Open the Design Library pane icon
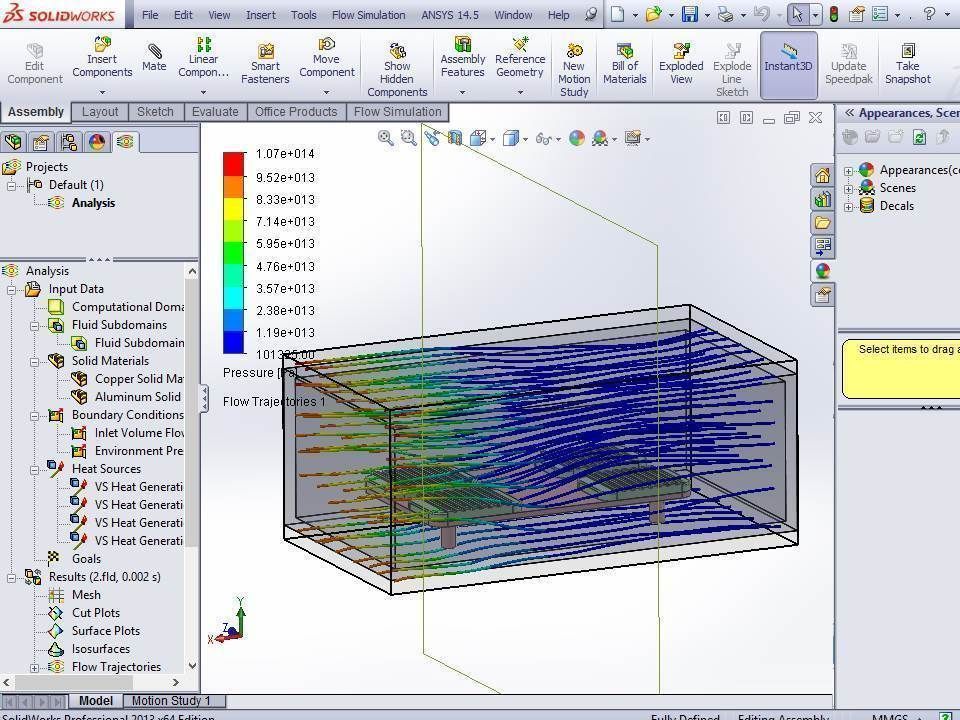This screenshot has height=720, width=960. click(822, 199)
